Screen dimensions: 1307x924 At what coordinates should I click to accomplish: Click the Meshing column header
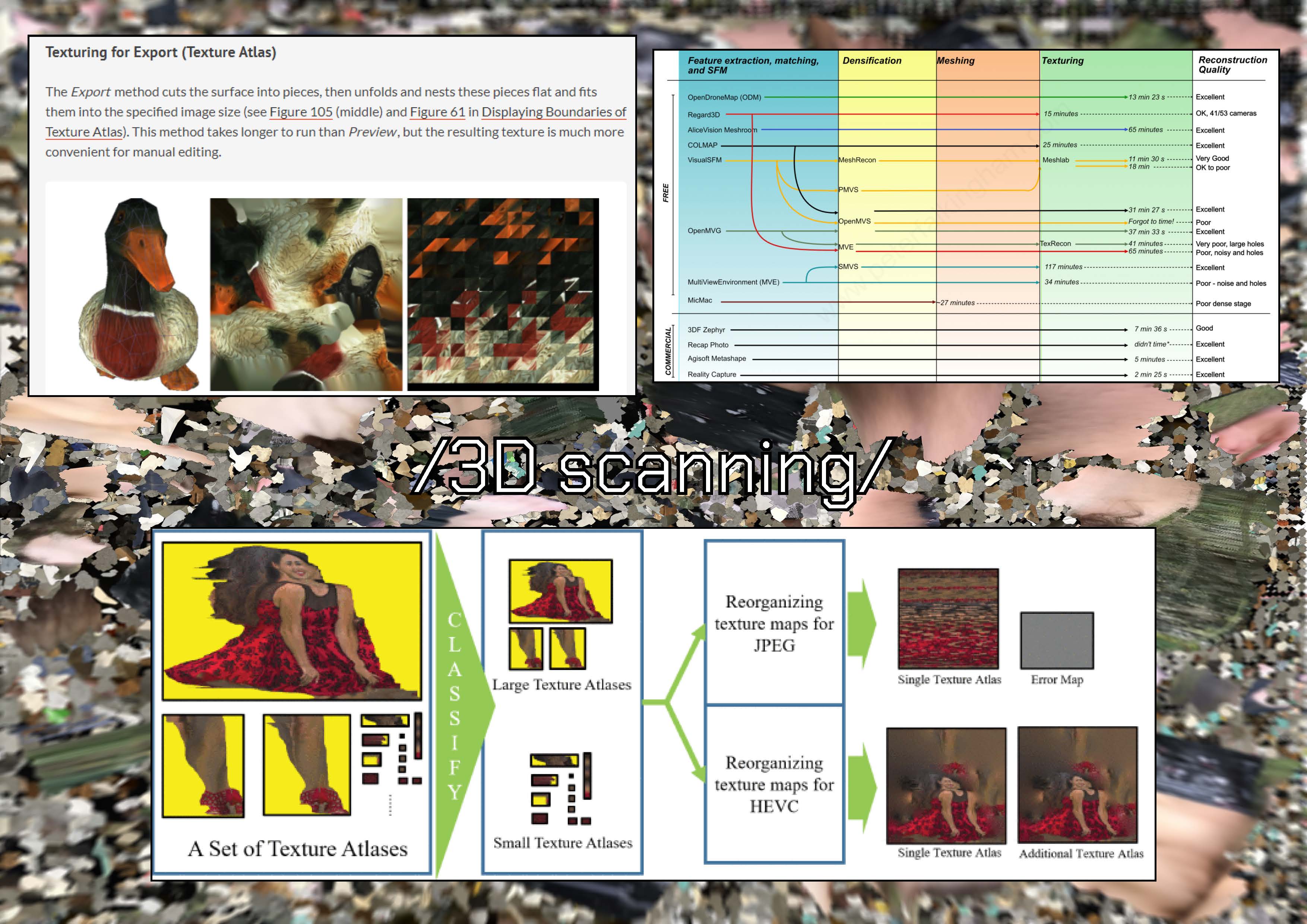pos(956,61)
